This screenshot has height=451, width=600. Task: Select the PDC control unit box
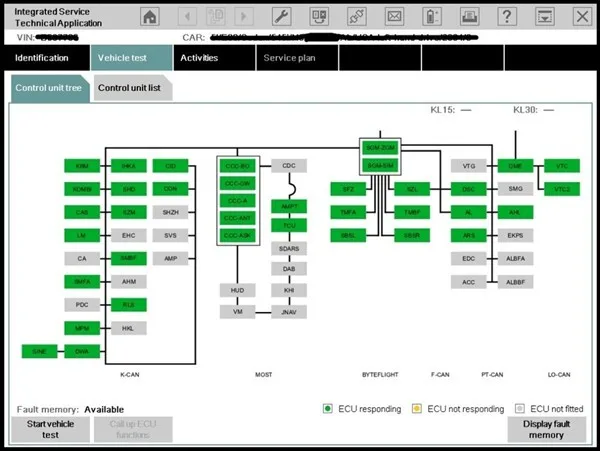click(82, 305)
